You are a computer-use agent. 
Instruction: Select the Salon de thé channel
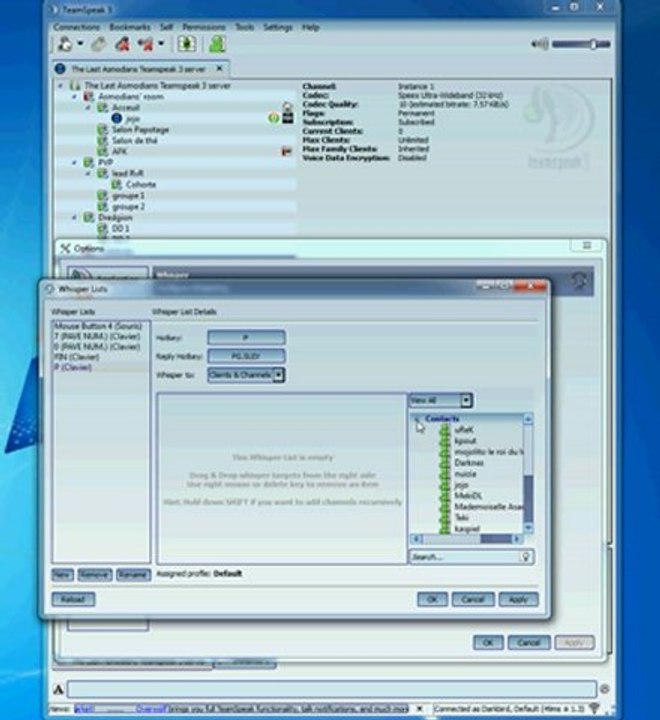[135, 141]
